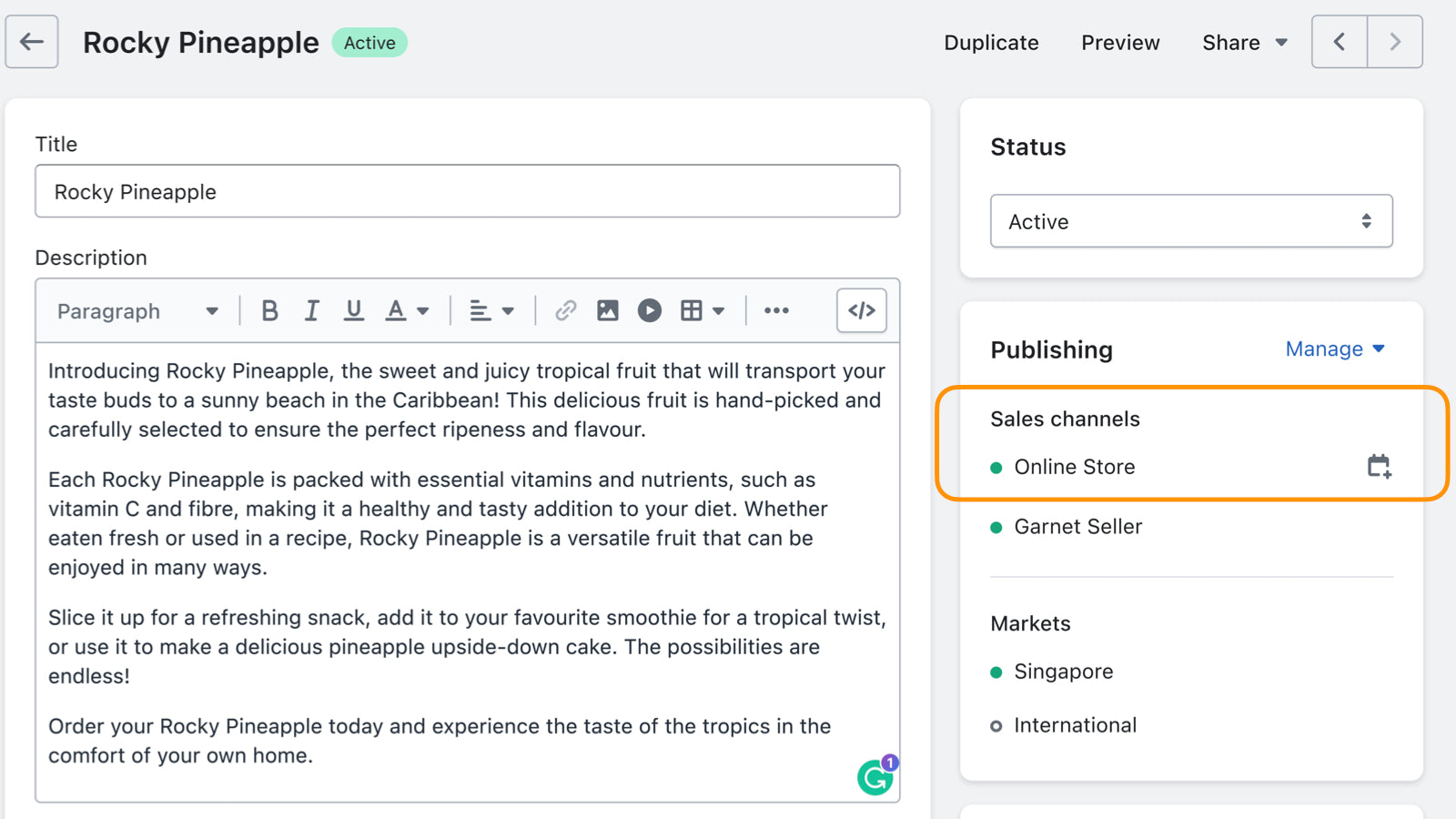This screenshot has height=819, width=1456.
Task: Open the HTML code editor view
Action: click(x=861, y=310)
